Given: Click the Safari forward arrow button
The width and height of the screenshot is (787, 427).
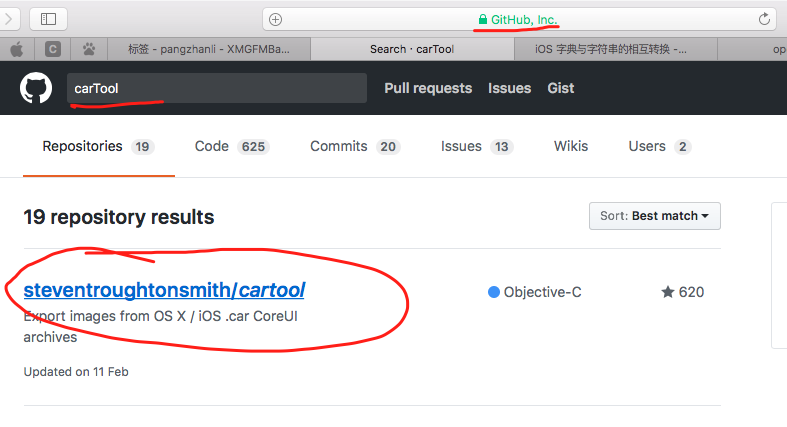Looking at the screenshot, I should point(9,19).
